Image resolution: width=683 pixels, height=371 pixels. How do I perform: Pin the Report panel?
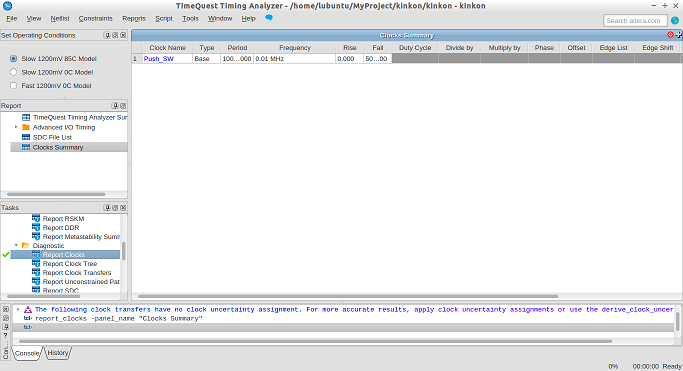point(115,106)
